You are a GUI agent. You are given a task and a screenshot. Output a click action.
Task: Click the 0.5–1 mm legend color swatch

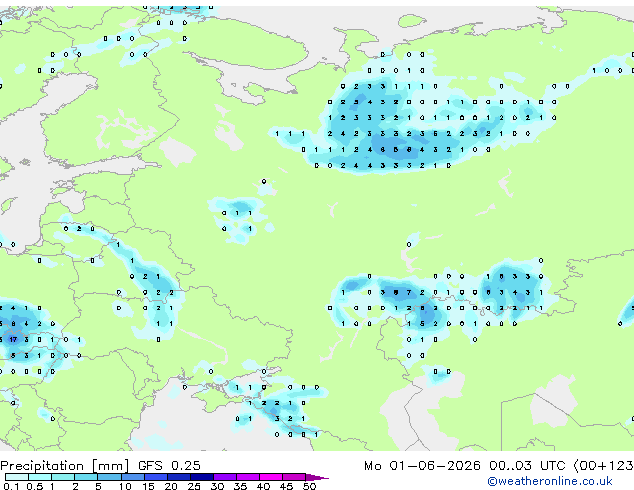(40, 477)
